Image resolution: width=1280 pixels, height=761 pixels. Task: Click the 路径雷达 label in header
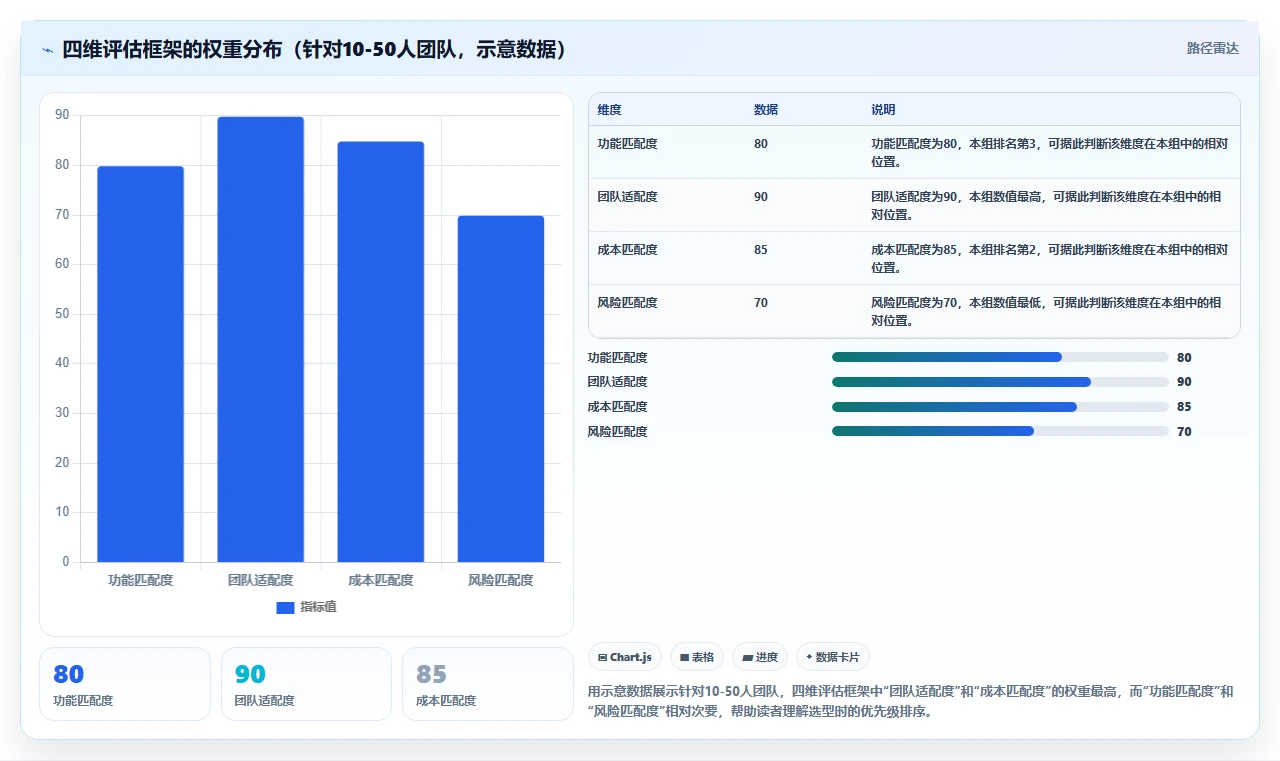[1212, 48]
